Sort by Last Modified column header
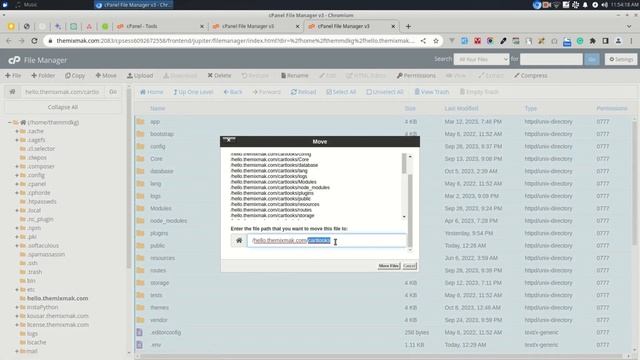Screen dimensions: 640x360 coord(461,108)
